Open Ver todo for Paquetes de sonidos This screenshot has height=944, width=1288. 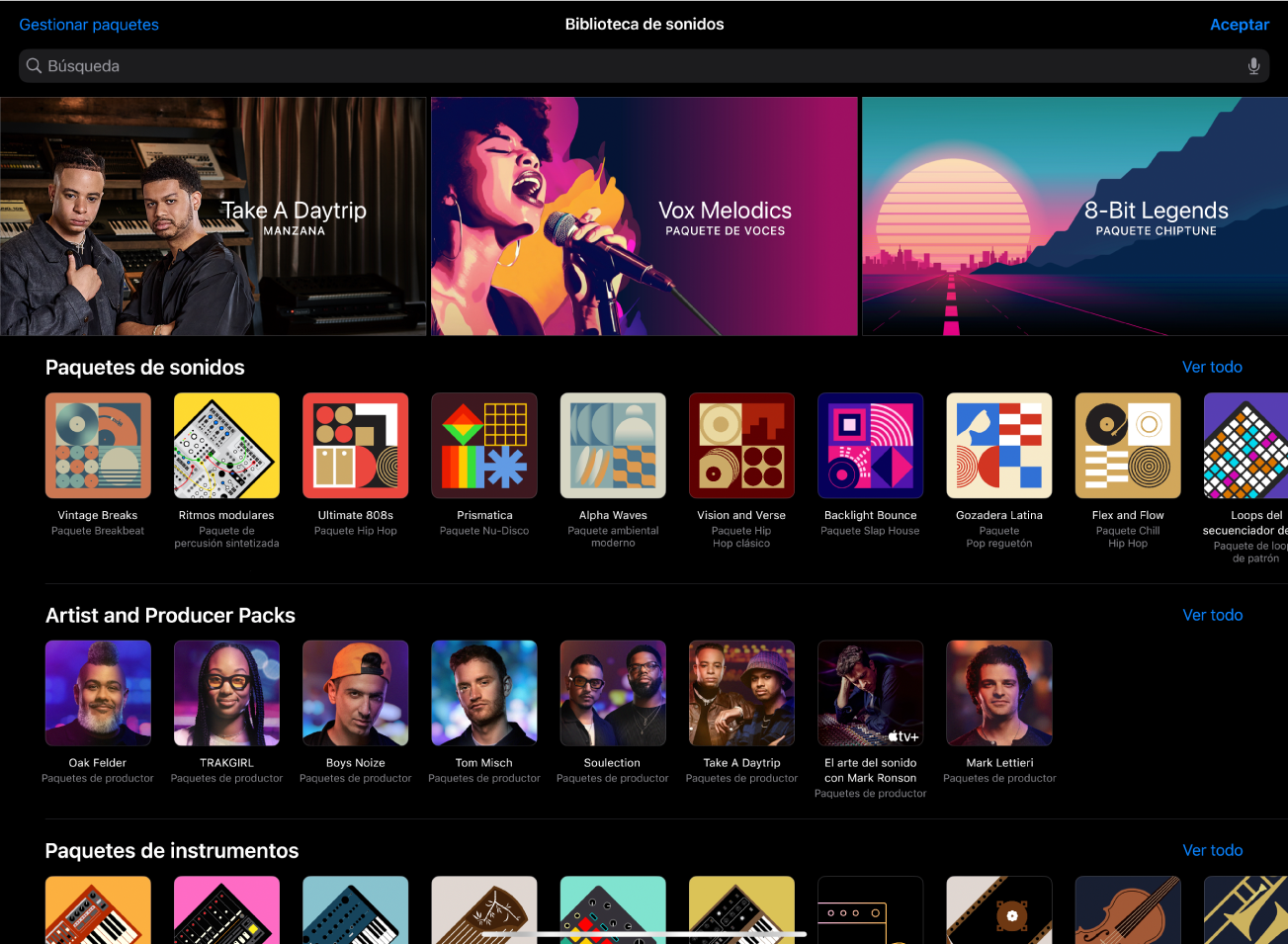click(x=1212, y=367)
